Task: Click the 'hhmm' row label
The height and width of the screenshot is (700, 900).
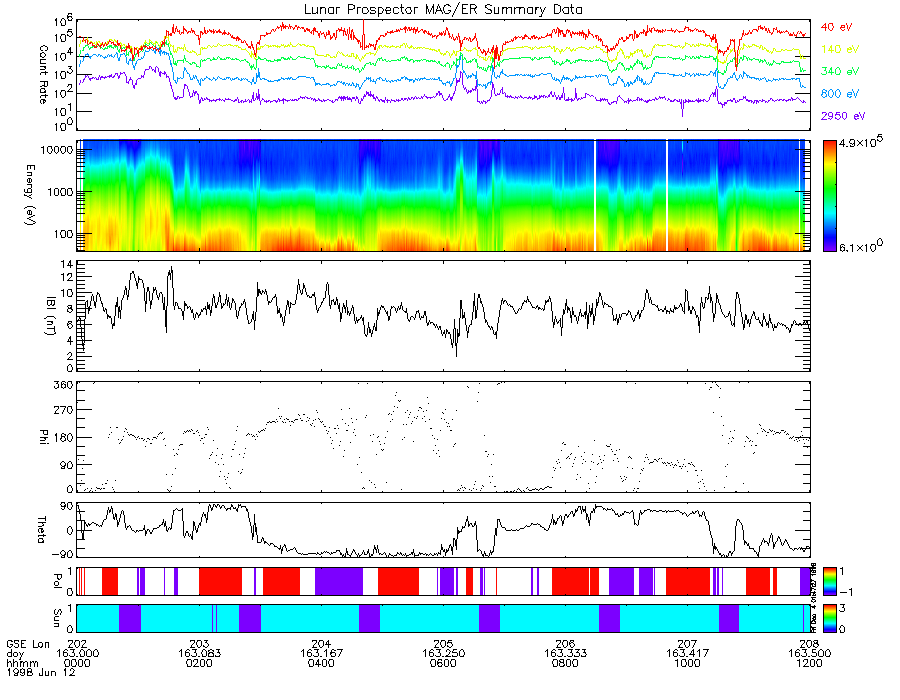Action: [22, 663]
